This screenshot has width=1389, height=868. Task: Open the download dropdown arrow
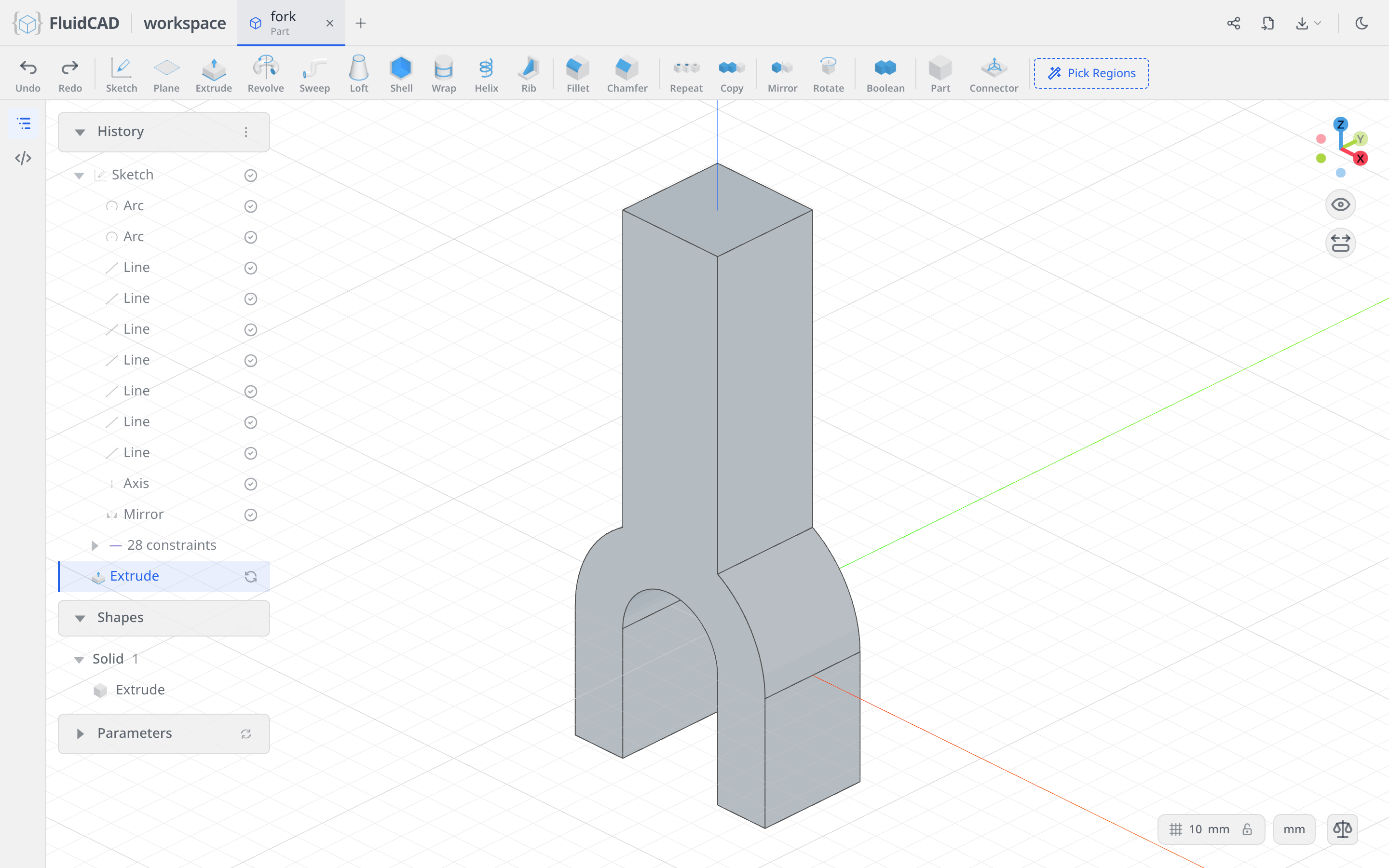1317,23
